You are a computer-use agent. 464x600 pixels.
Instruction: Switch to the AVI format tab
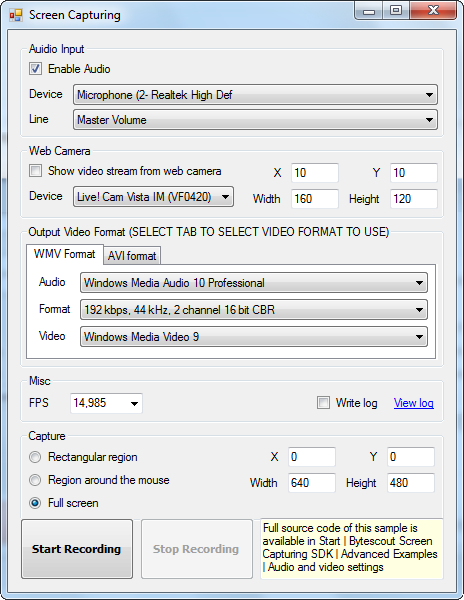[132, 255]
